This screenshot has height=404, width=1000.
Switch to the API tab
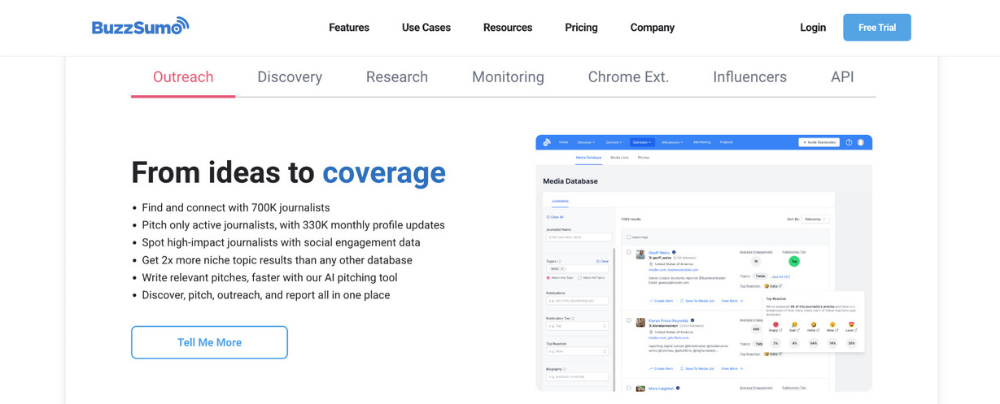(842, 77)
